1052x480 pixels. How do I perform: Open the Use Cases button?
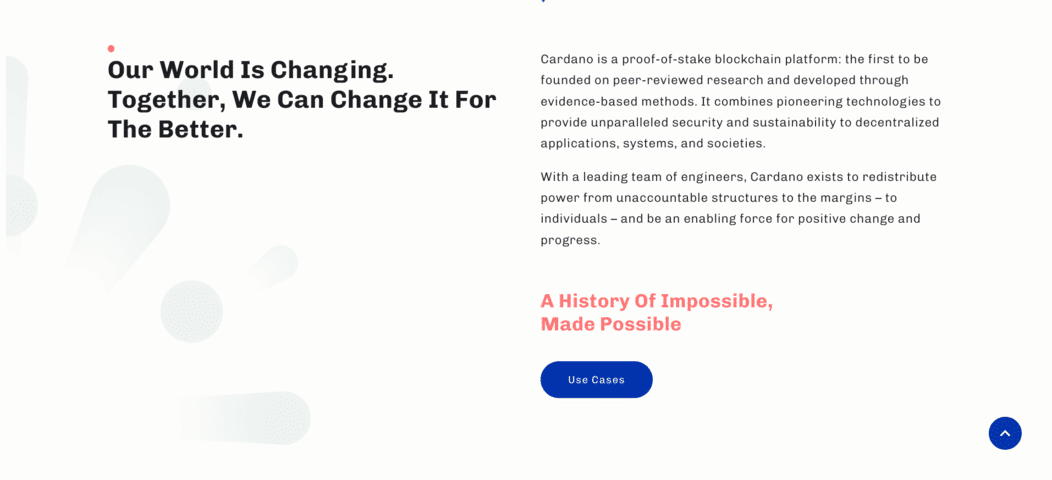(596, 379)
